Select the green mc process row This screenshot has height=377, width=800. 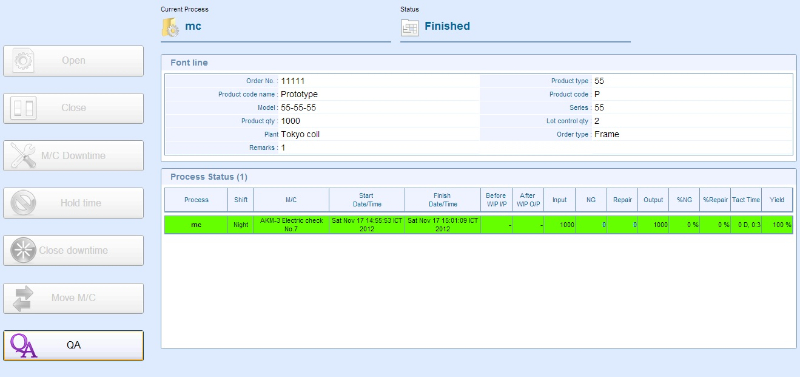(x=479, y=225)
